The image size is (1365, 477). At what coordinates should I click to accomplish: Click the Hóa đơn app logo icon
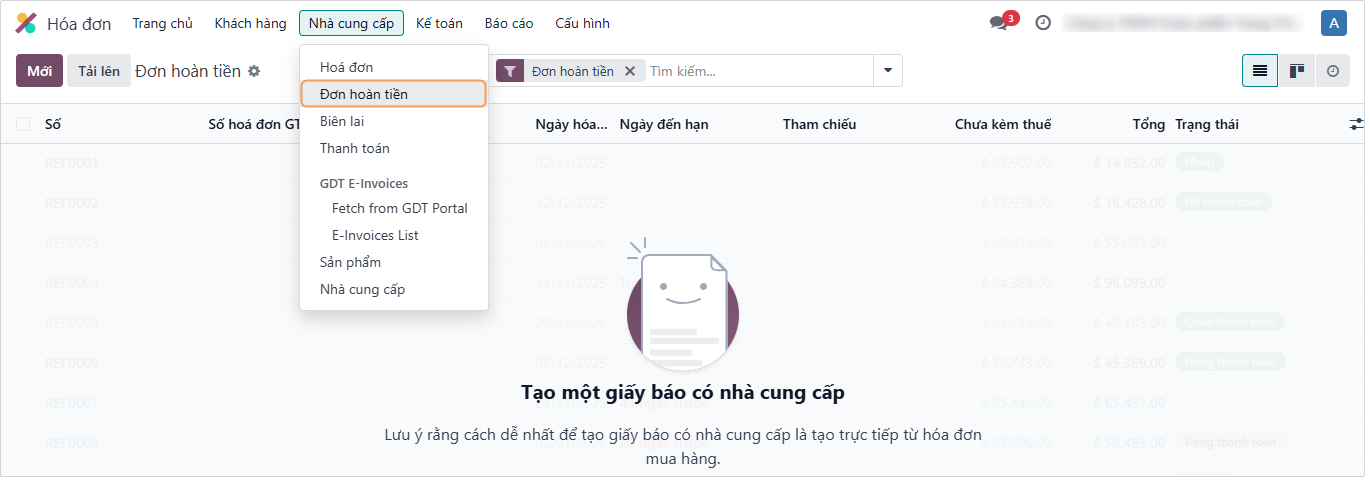(26, 23)
